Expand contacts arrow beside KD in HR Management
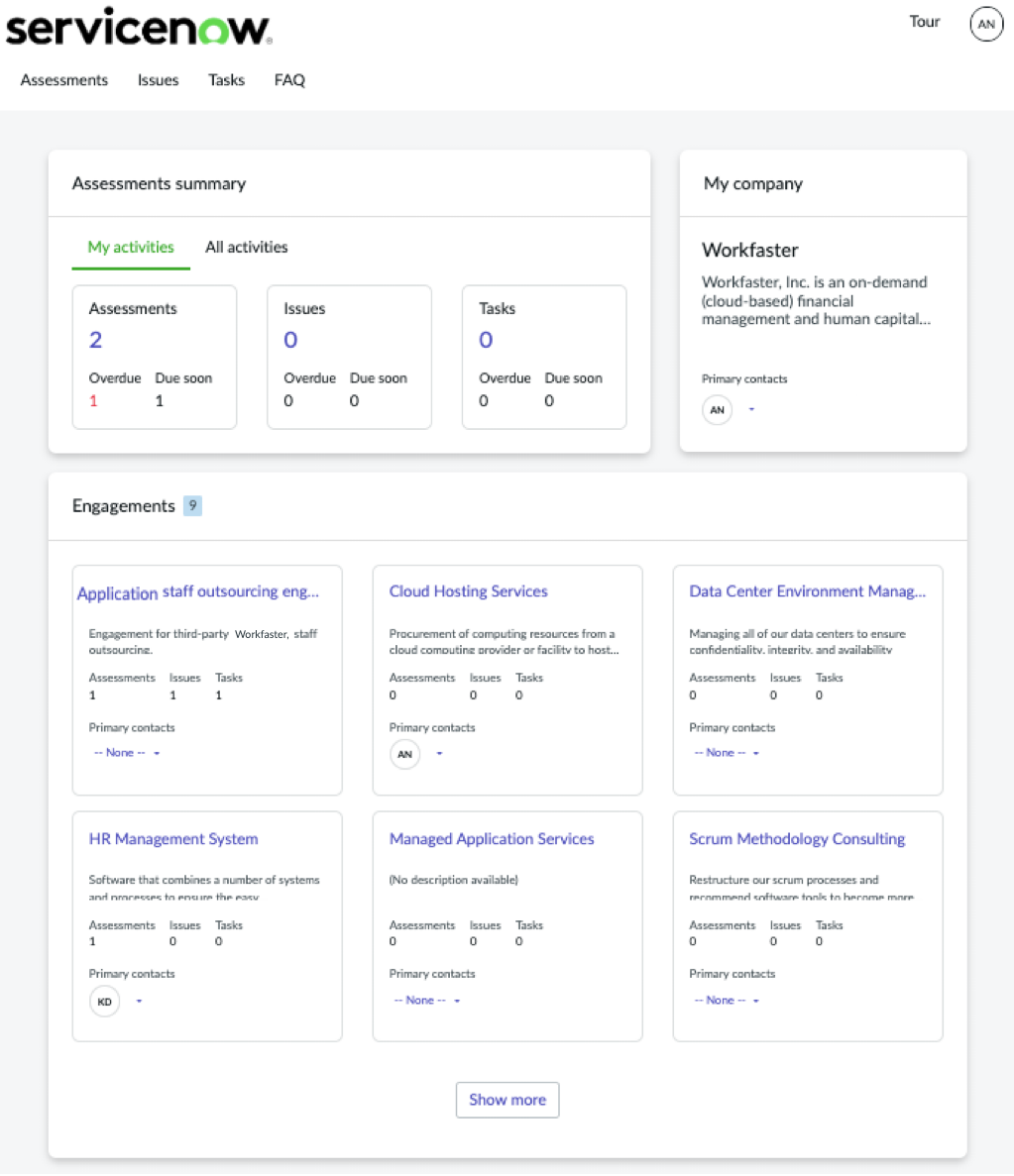Screen dimensions: 1014x1176 (x=139, y=1001)
